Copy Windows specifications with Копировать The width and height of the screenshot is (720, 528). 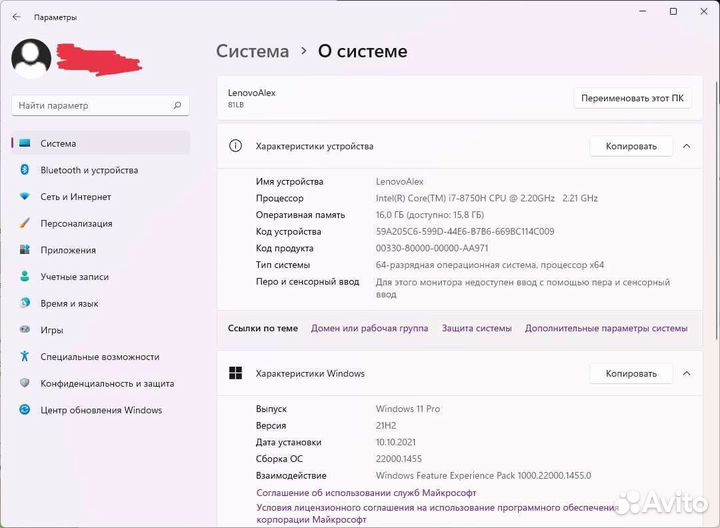click(631, 373)
